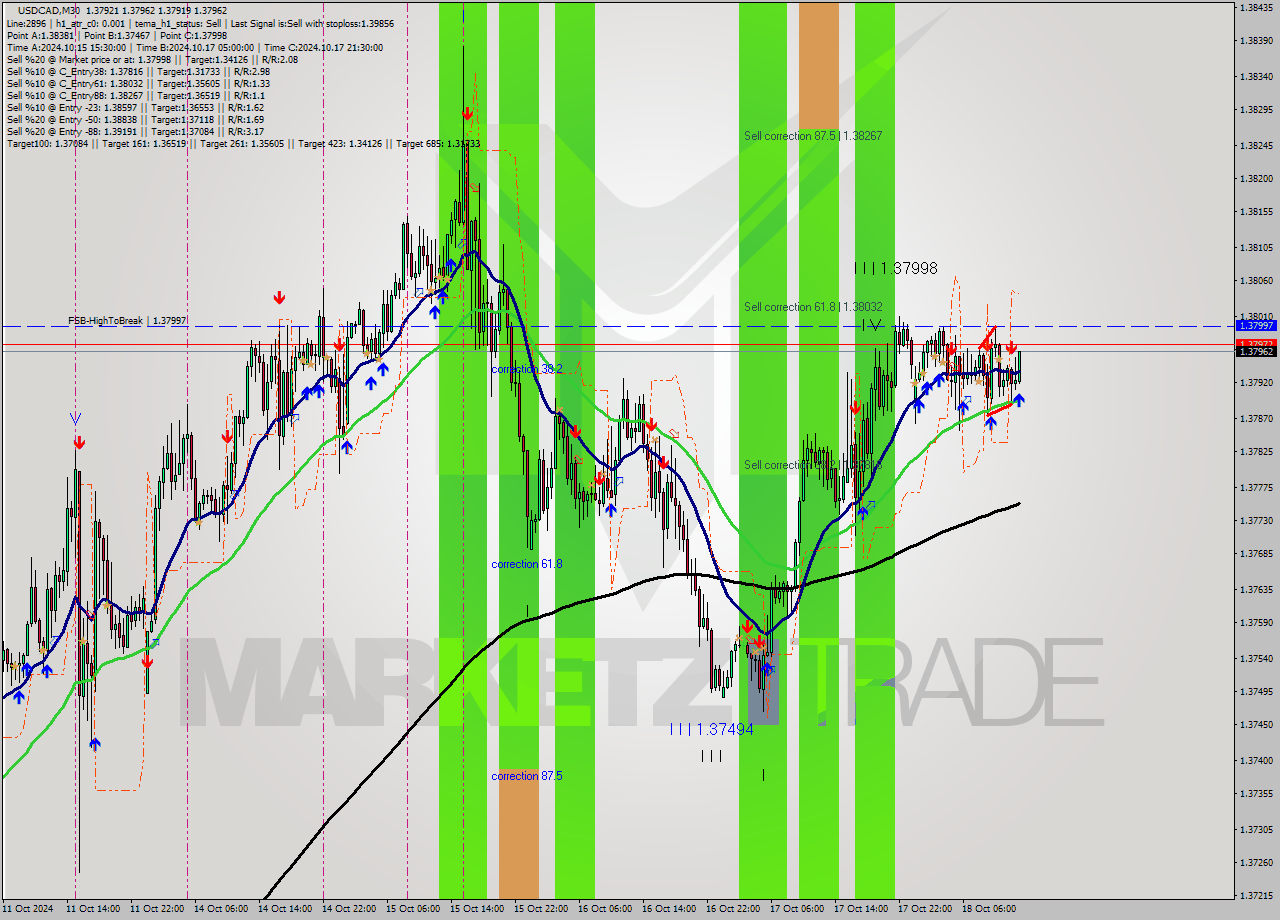Click the 14 Oct 06:00 time label

[221, 909]
